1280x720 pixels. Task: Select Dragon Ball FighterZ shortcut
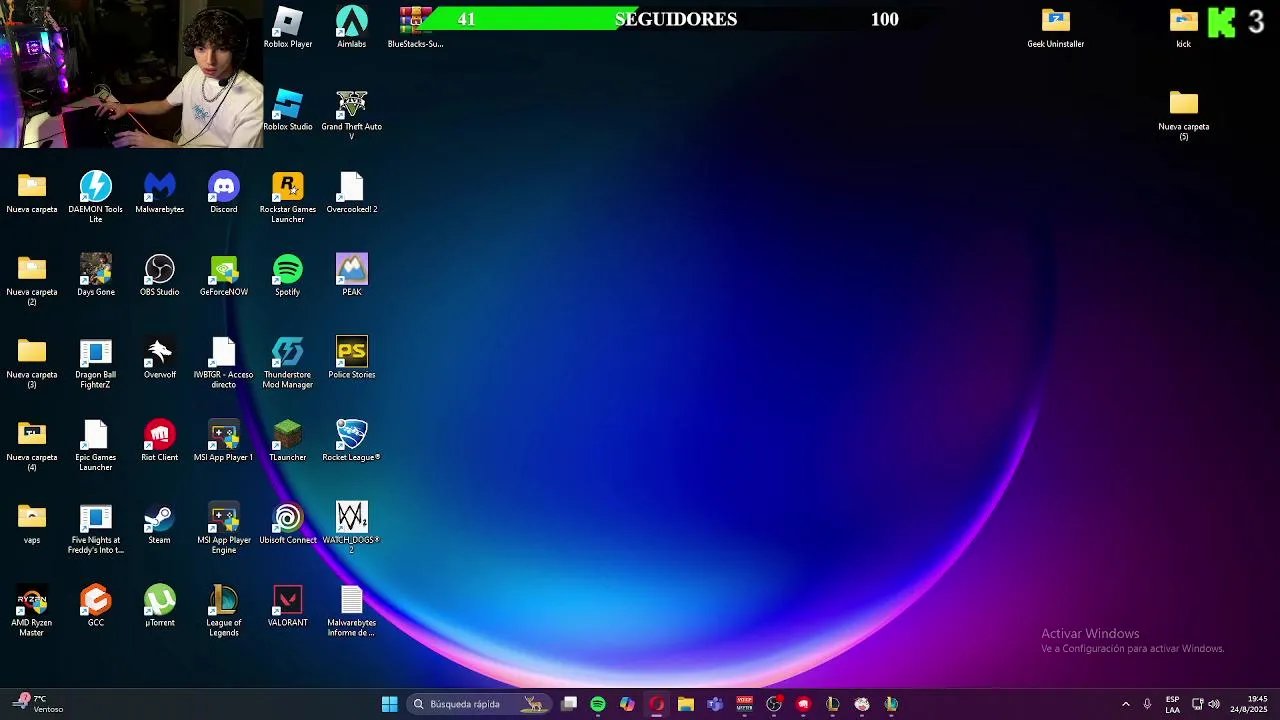pyautogui.click(x=96, y=363)
